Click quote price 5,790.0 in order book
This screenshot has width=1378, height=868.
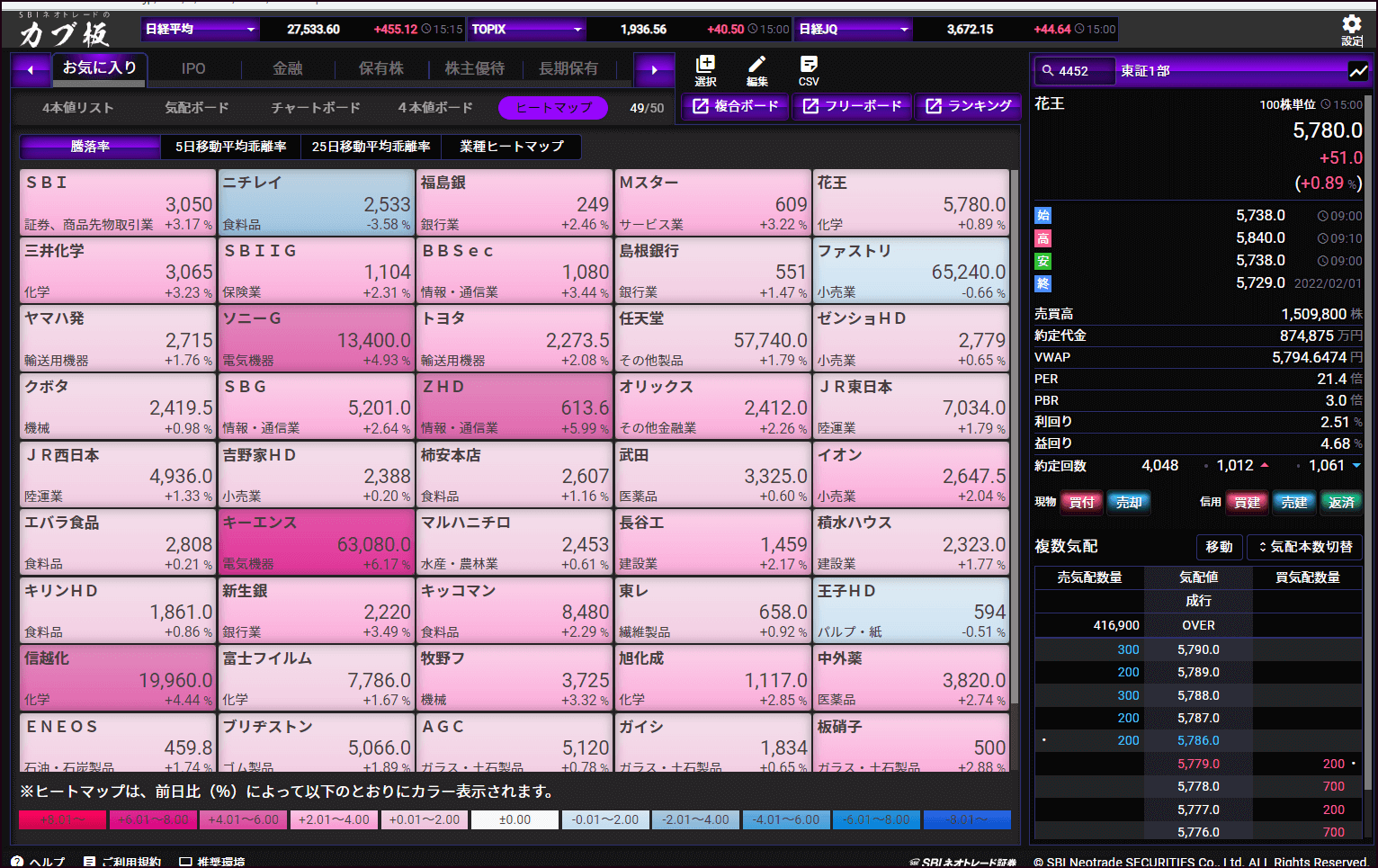click(1198, 649)
